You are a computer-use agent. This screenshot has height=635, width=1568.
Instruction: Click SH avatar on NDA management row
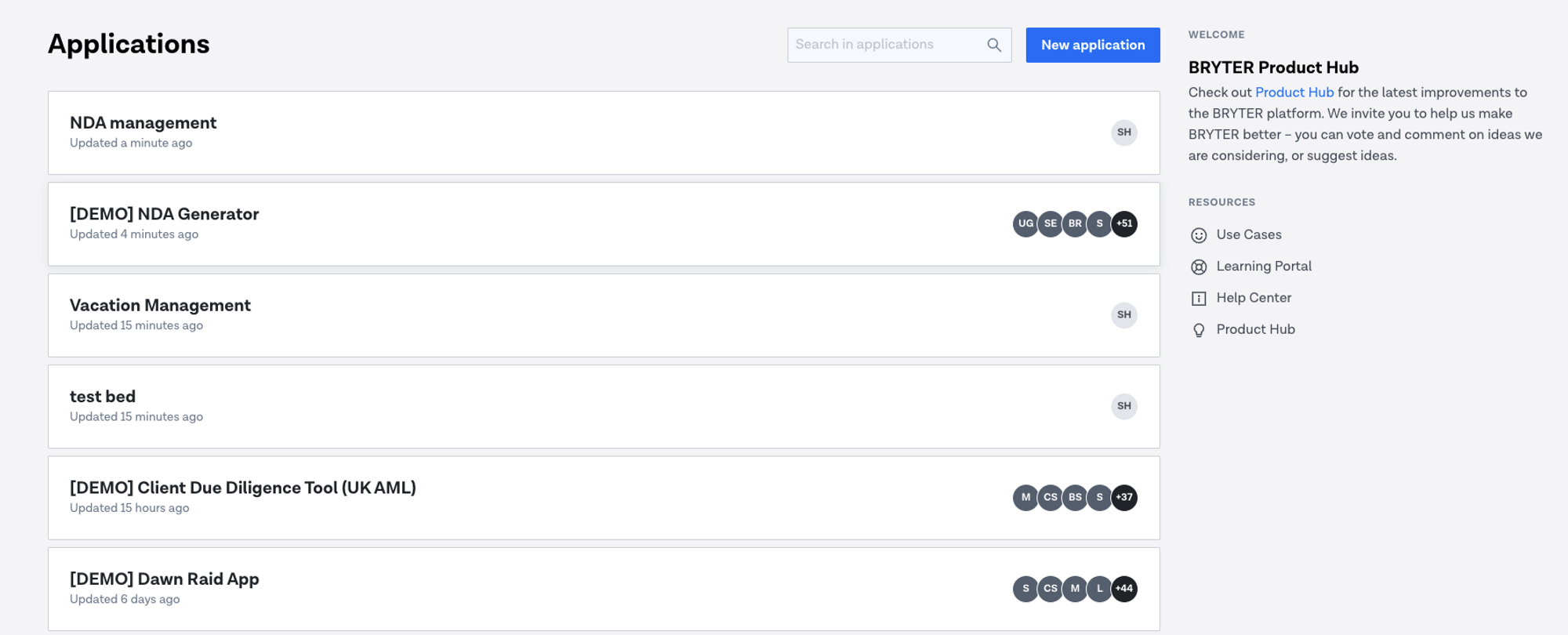click(x=1123, y=132)
